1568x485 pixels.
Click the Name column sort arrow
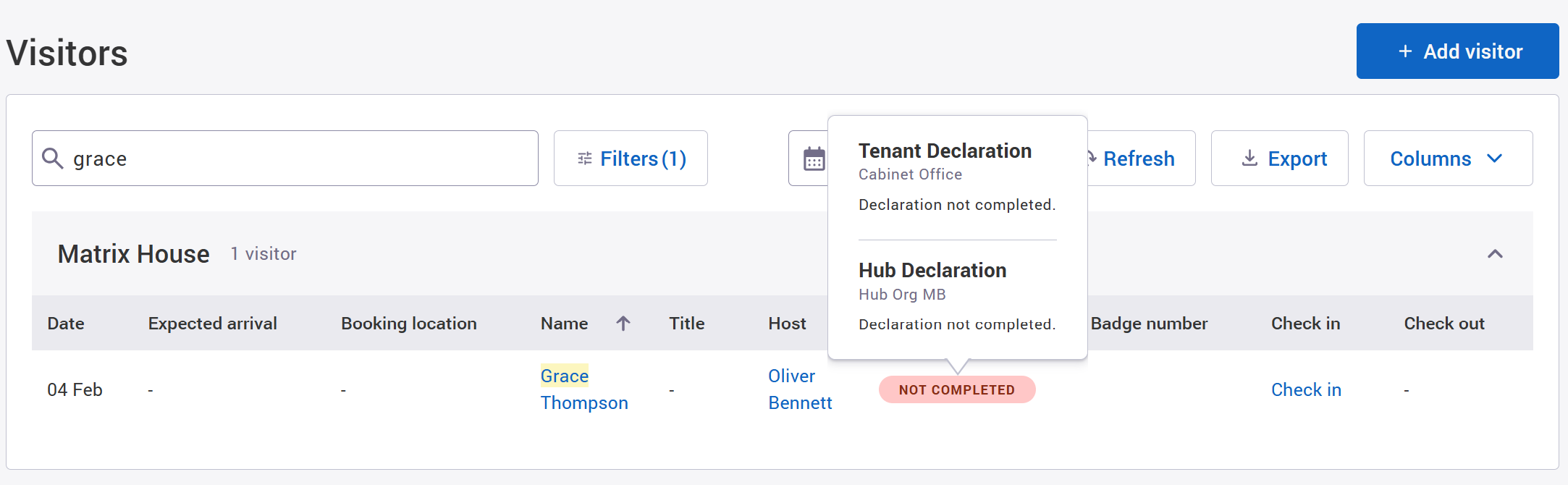(623, 324)
